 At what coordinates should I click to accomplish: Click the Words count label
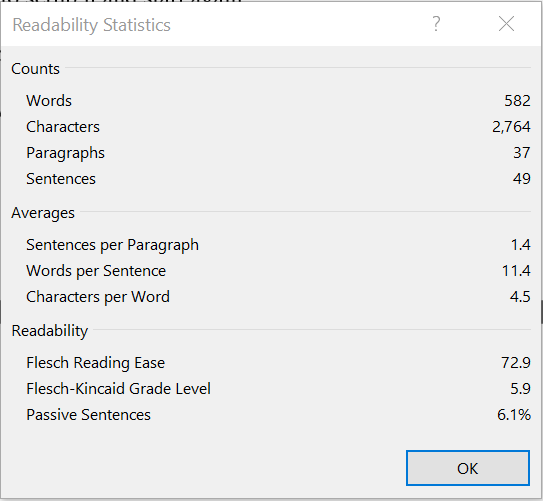pos(49,101)
